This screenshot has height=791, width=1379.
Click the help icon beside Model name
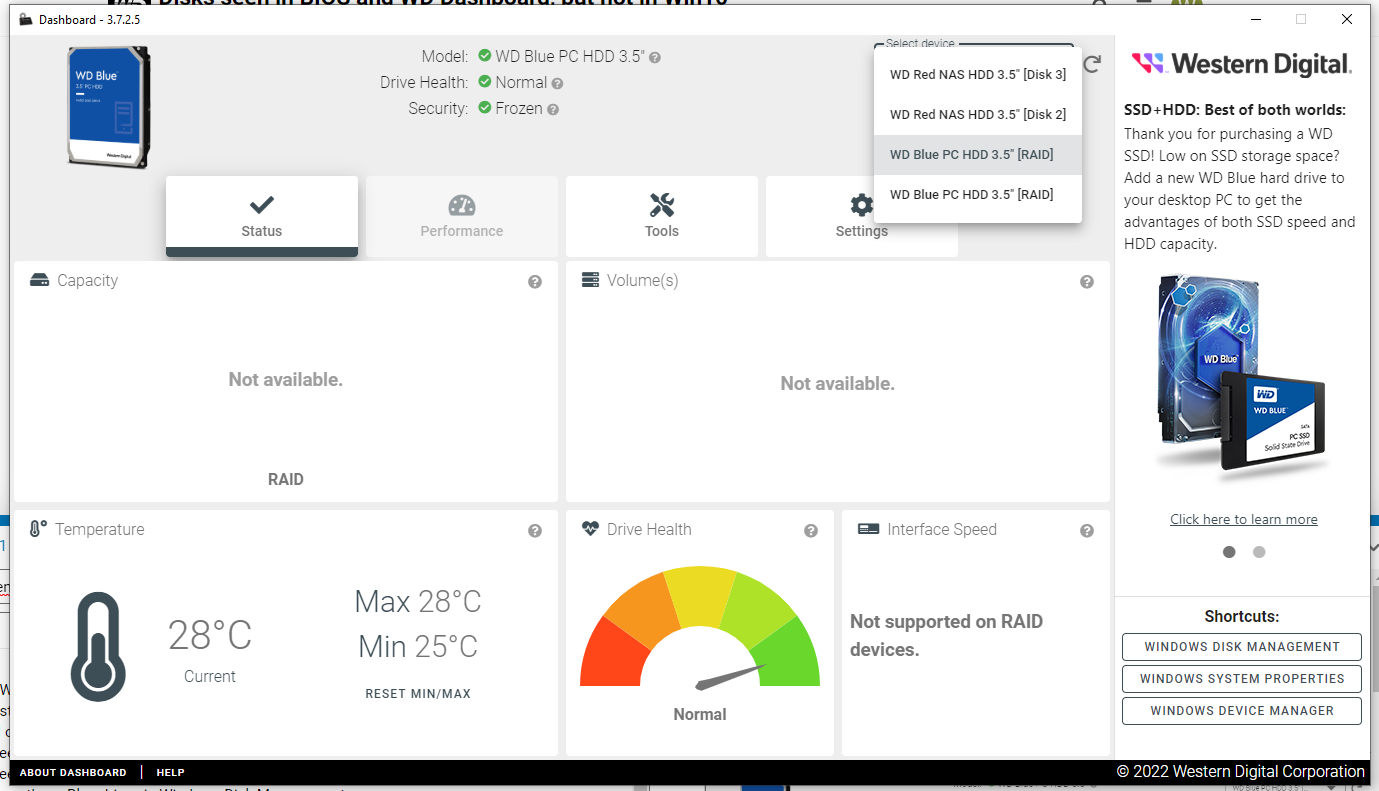pyautogui.click(x=655, y=57)
